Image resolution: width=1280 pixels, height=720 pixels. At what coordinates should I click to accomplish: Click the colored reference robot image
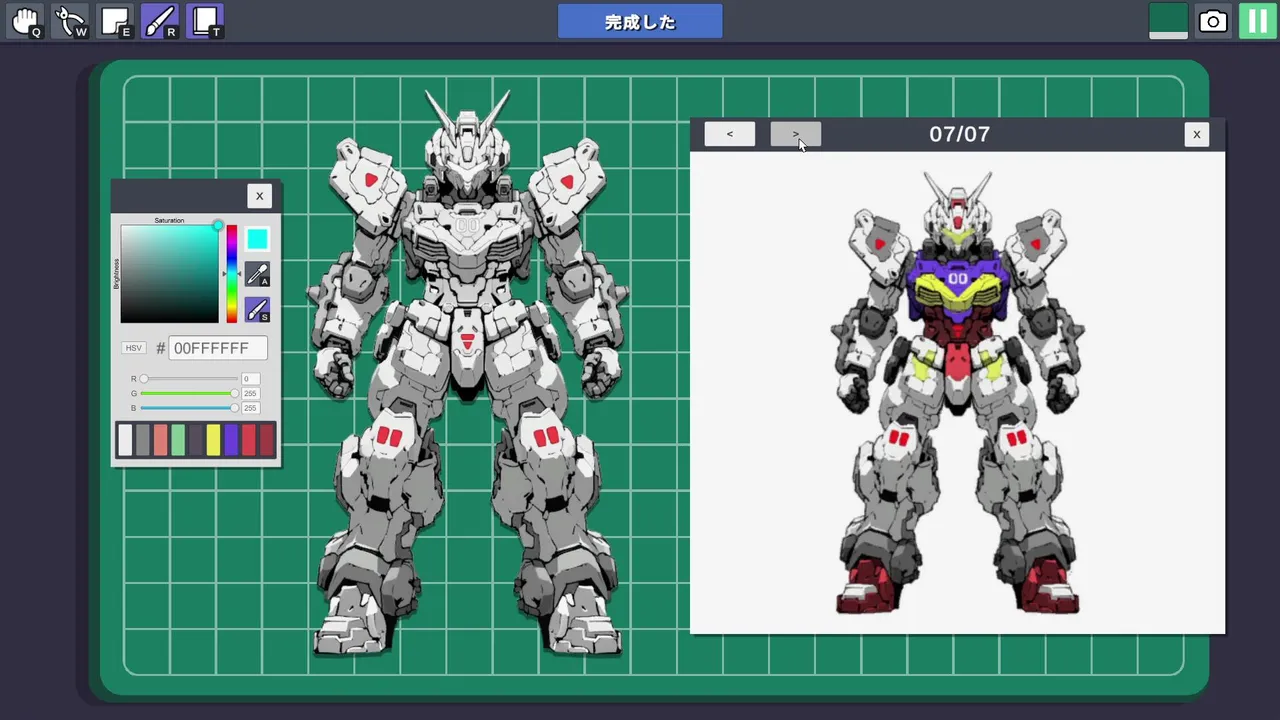tap(957, 392)
